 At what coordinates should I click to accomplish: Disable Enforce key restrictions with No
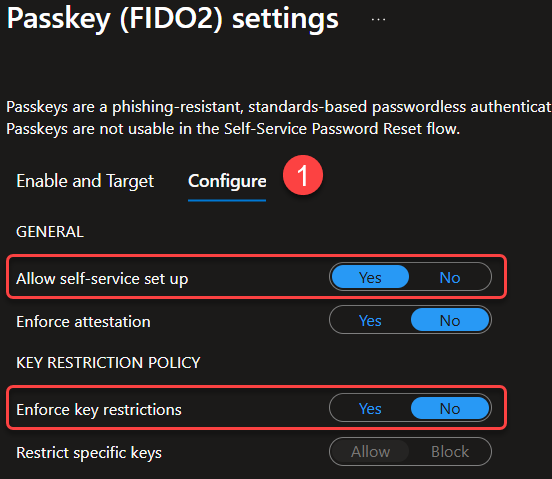[x=450, y=408]
